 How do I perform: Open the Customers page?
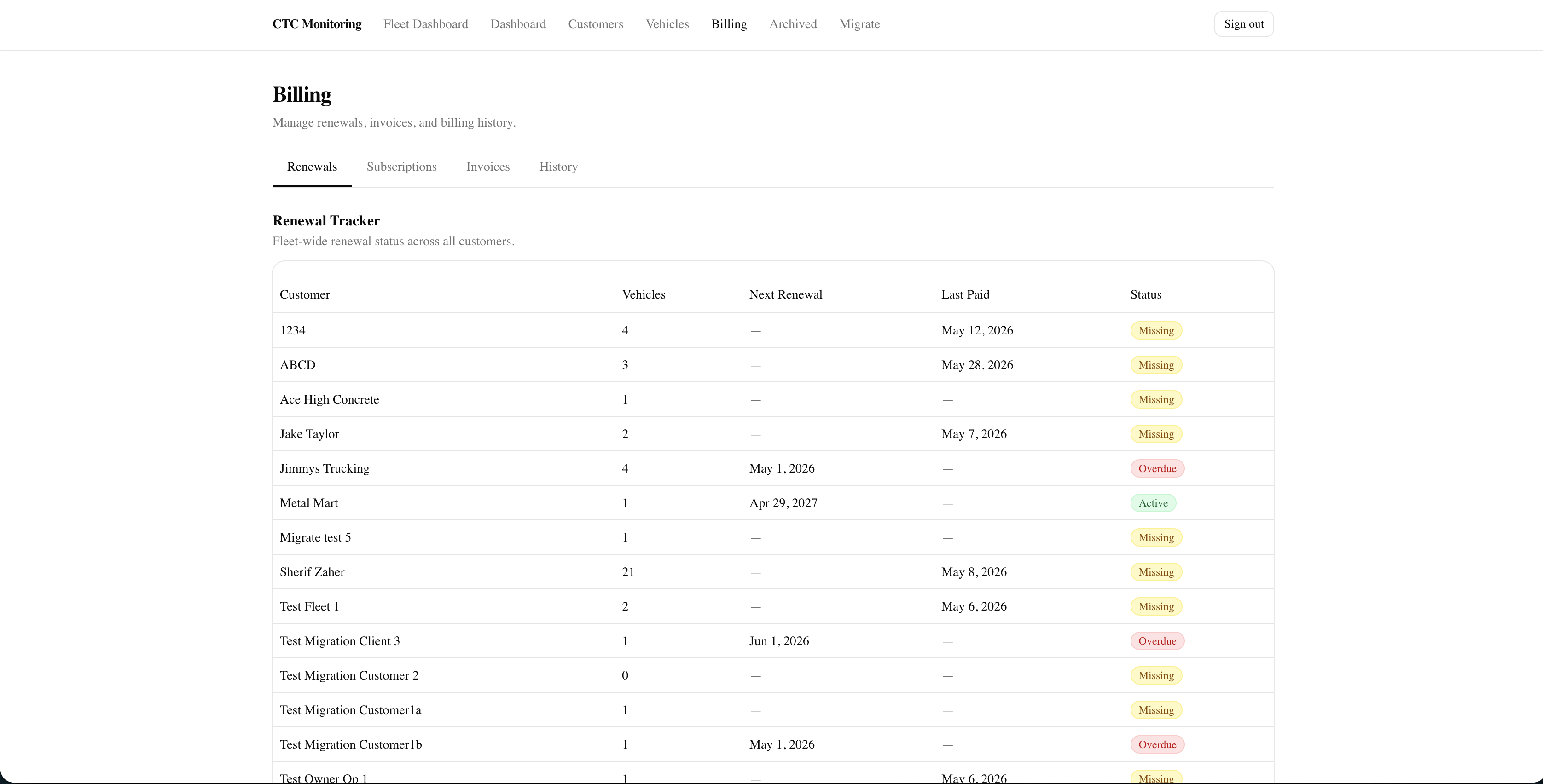[x=595, y=24]
